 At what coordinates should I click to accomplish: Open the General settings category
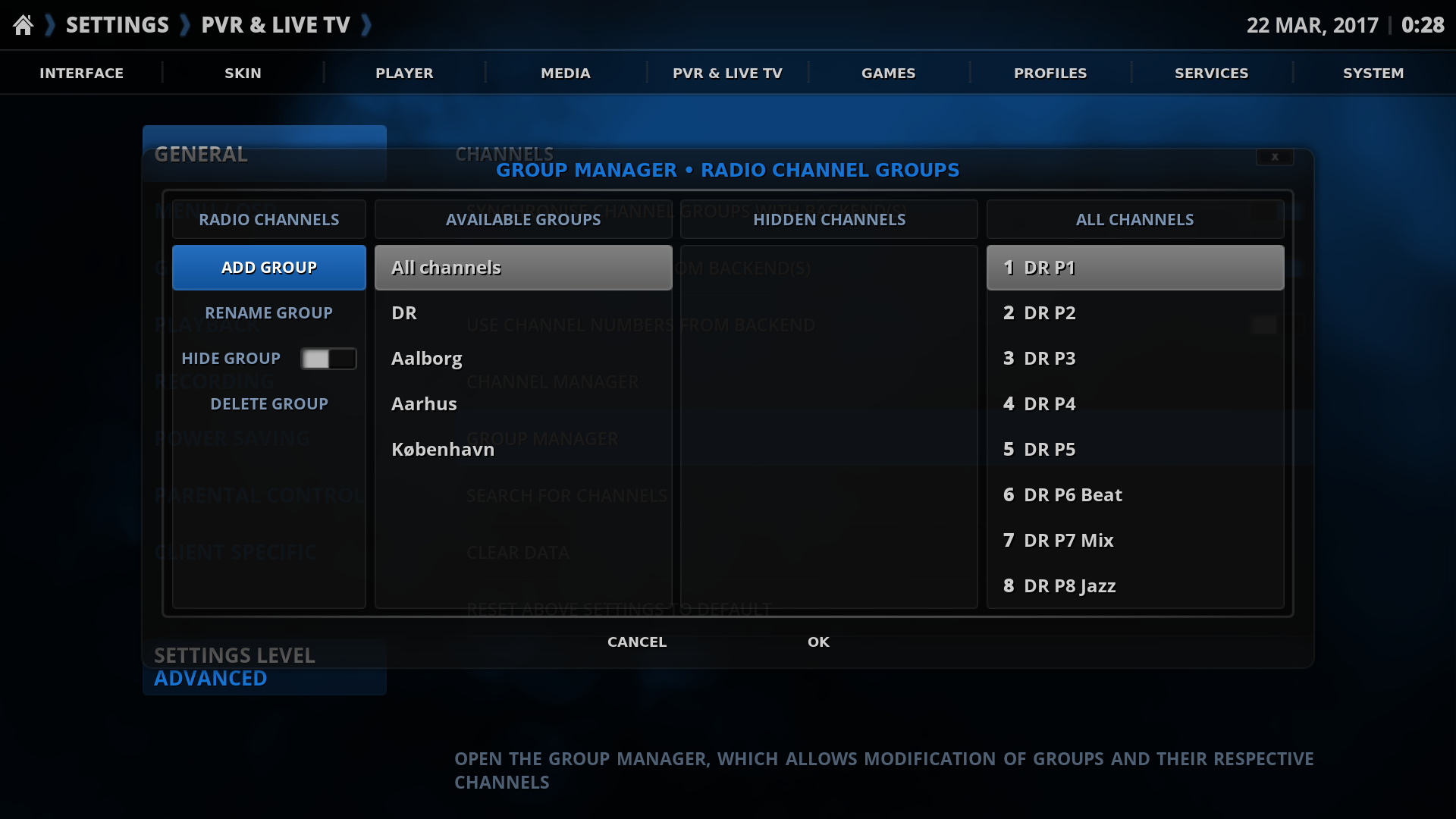(265, 154)
